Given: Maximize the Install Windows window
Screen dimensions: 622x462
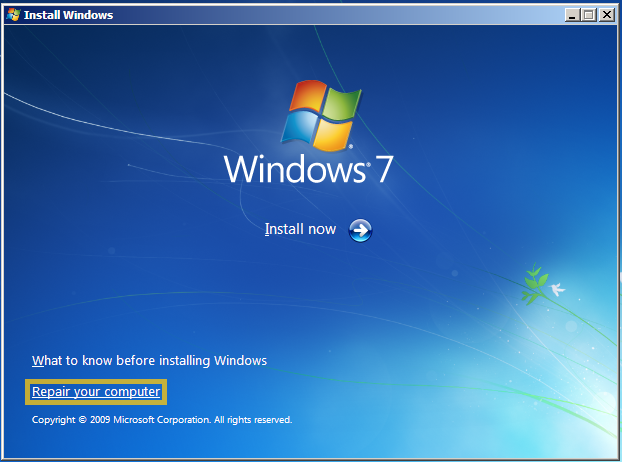Looking at the screenshot, I should coord(589,15).
